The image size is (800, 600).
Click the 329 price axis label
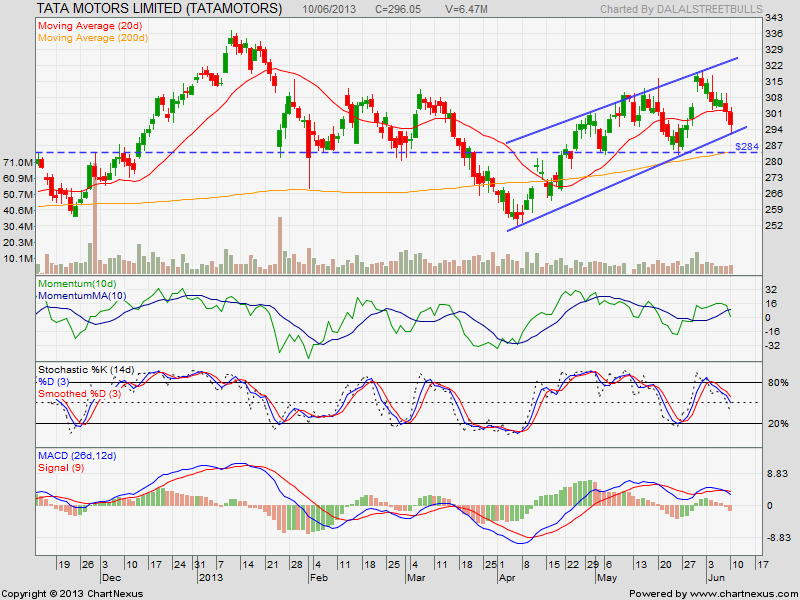point(774,49)
